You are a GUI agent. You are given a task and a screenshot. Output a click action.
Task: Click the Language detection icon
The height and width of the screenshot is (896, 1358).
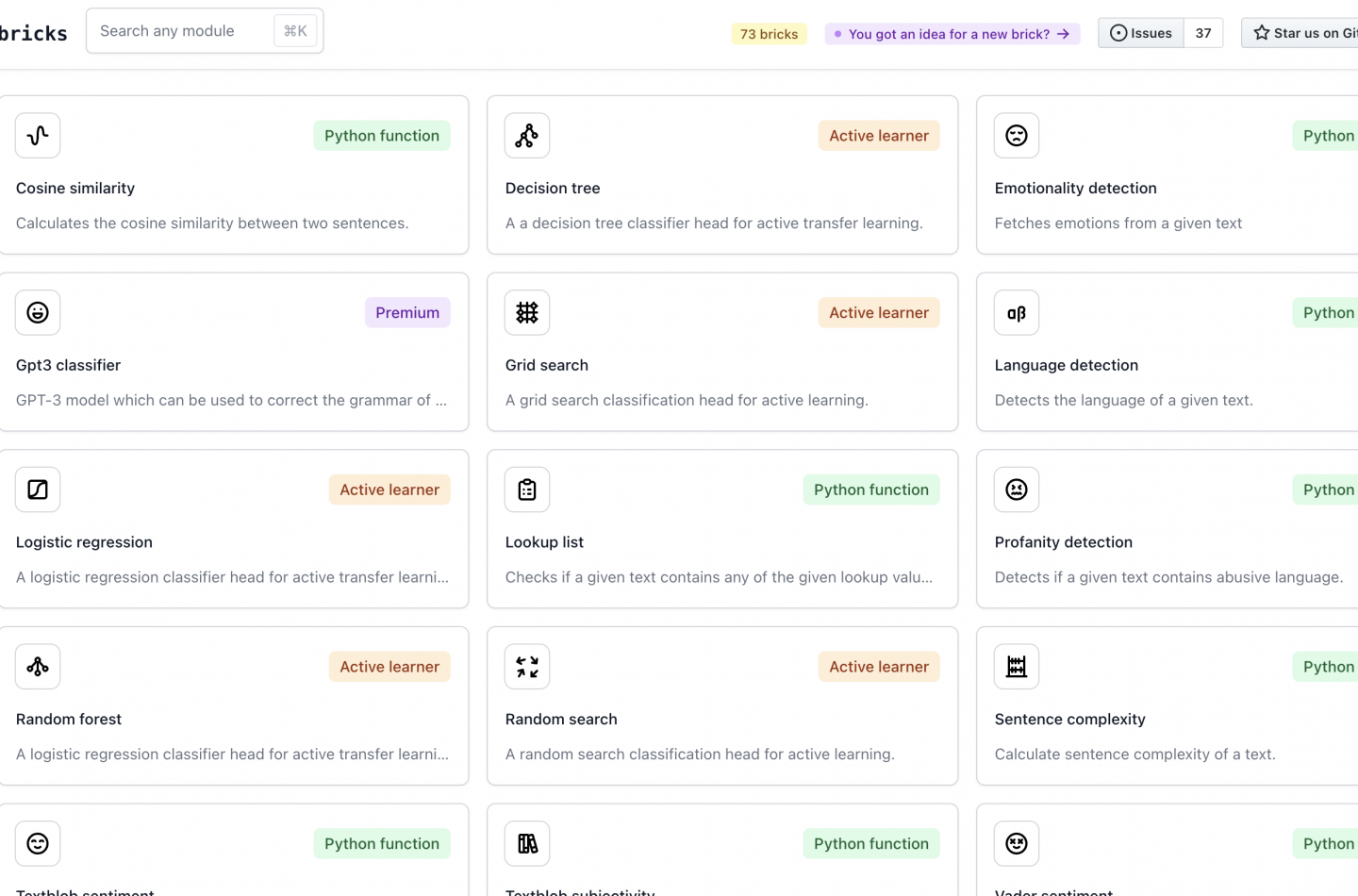1016,312
